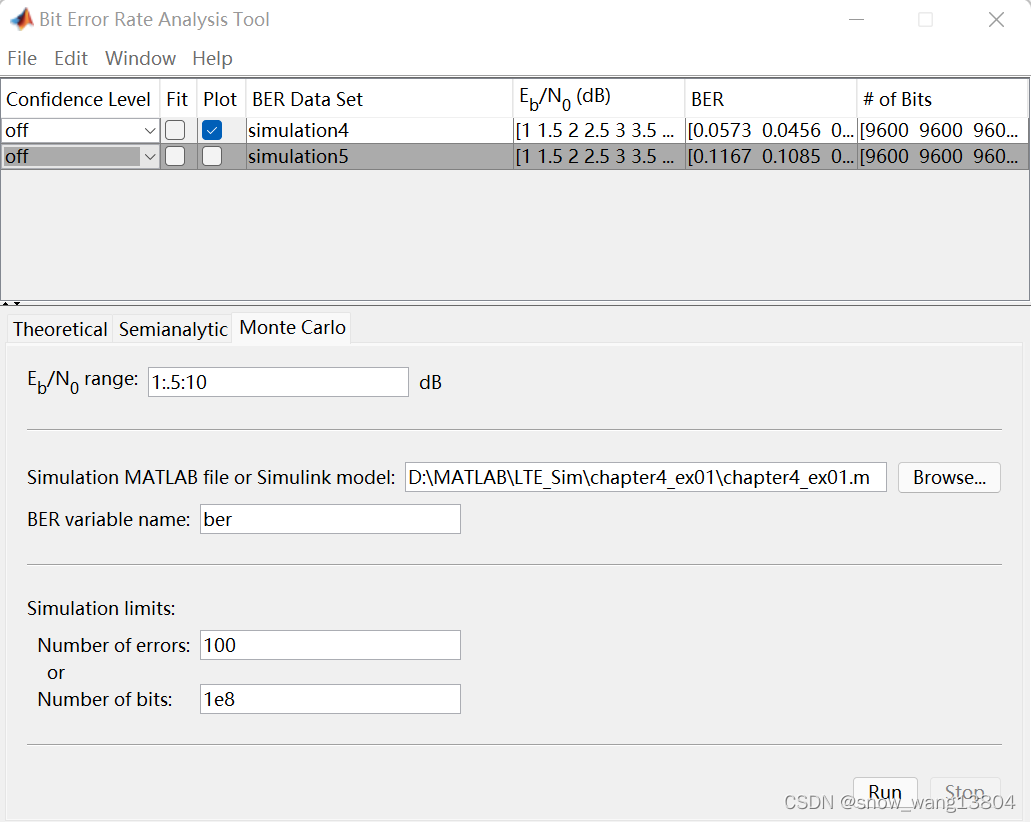Click the BER cell starting with 0.1167
Image resolution: width=1031 pixels, height=822 pixels.
[771, 157]
